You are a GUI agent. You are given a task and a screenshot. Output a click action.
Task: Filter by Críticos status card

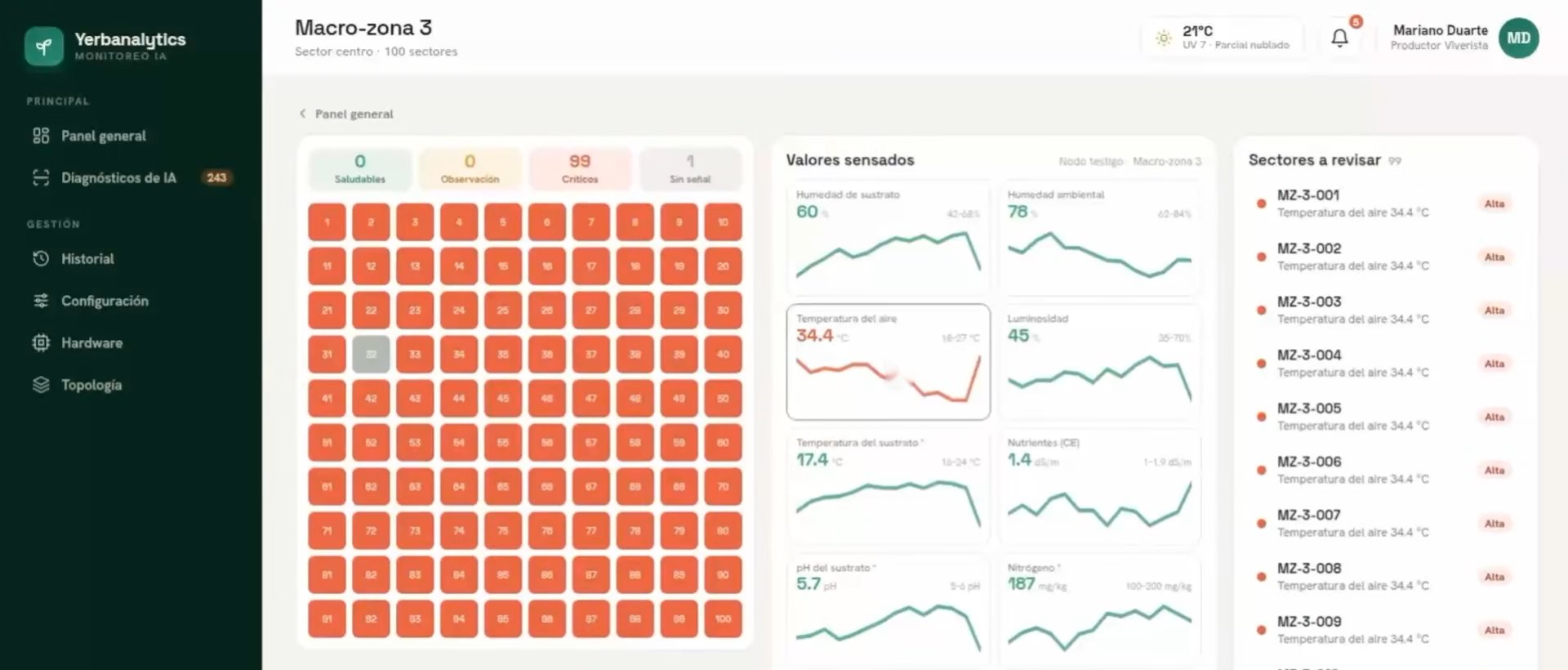point(580,168)
